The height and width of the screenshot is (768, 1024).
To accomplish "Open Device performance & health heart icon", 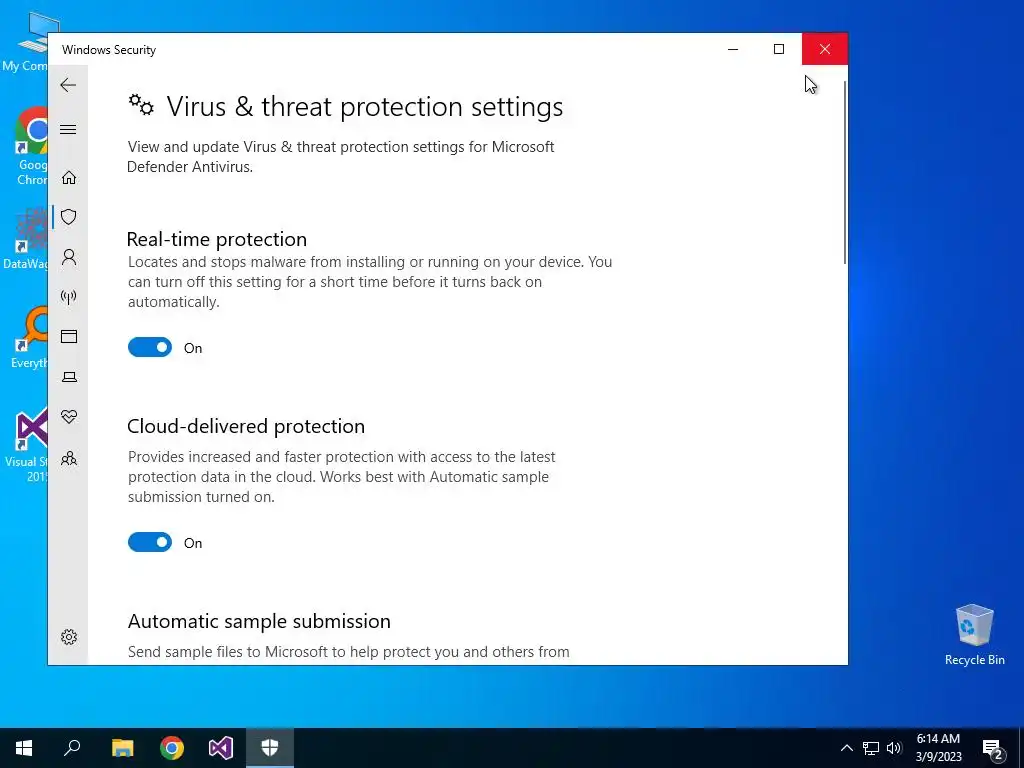I will coord(69,417).
